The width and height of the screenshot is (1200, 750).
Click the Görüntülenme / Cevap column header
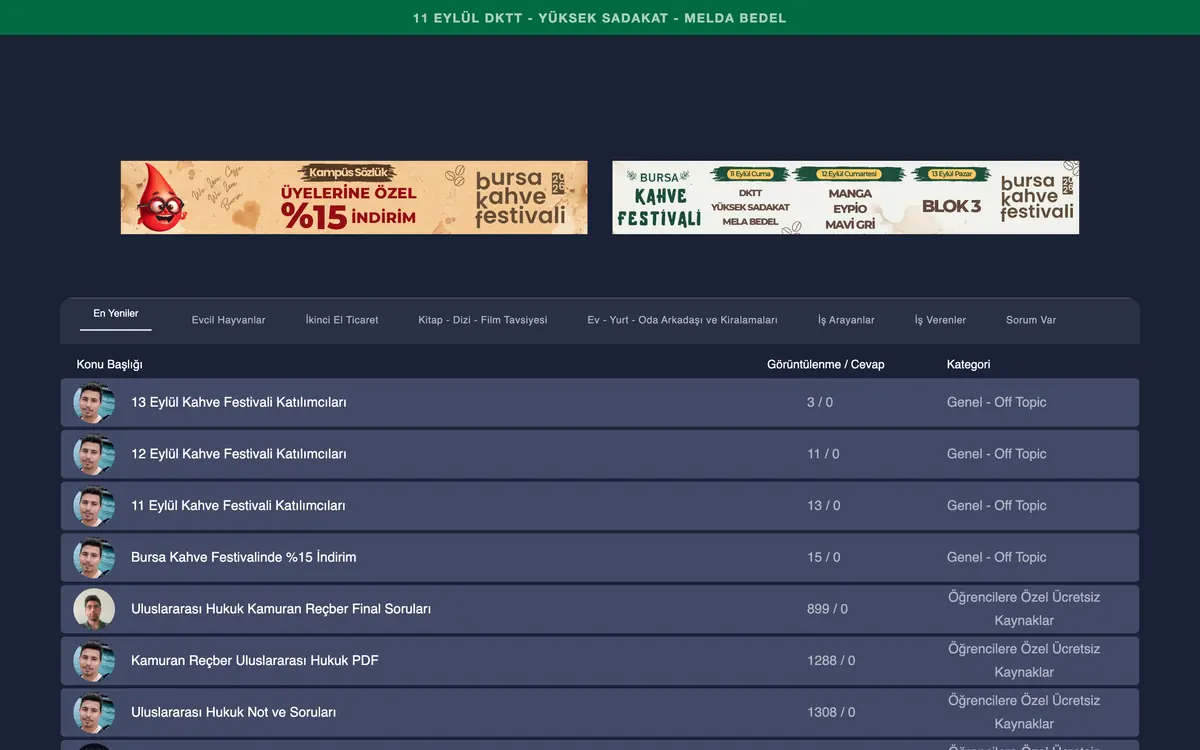826,364
